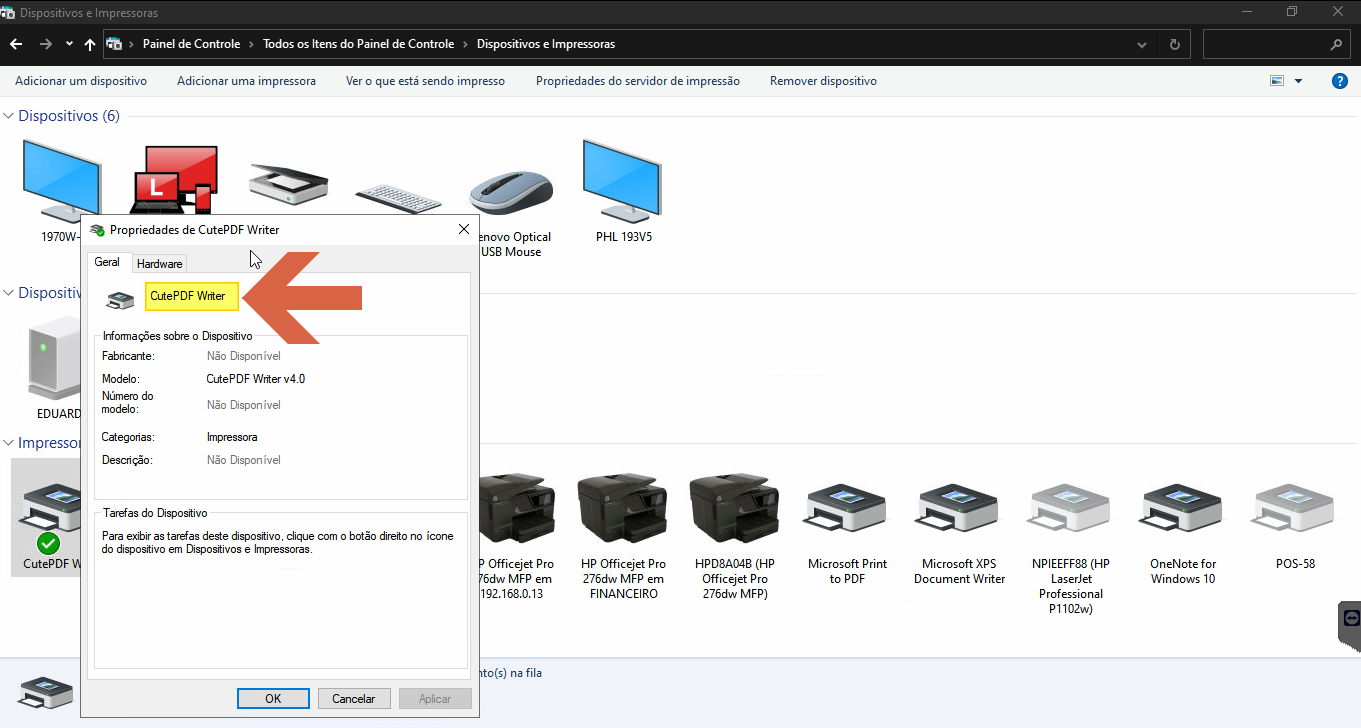Go forward with the right arrow
The width and height of the screenshot is (1361, 728).
(45, 44)
